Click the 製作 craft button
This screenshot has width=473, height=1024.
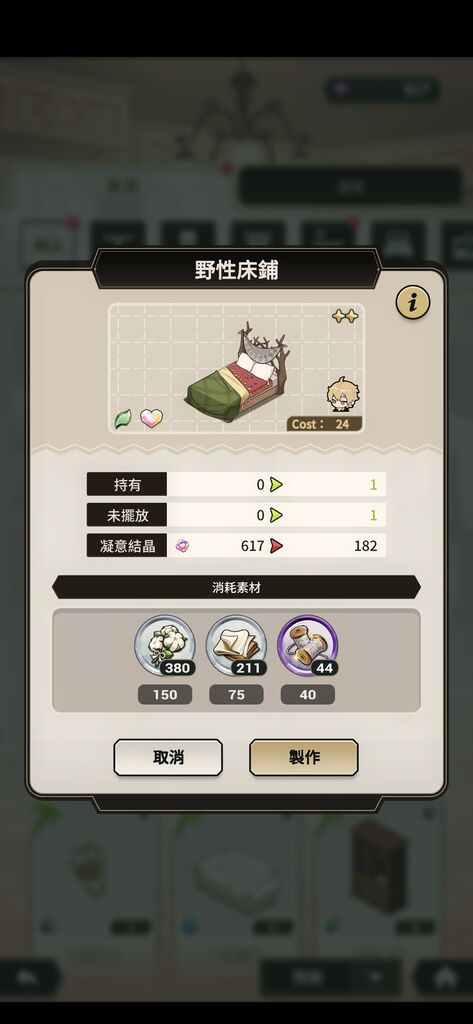point(304,758)
